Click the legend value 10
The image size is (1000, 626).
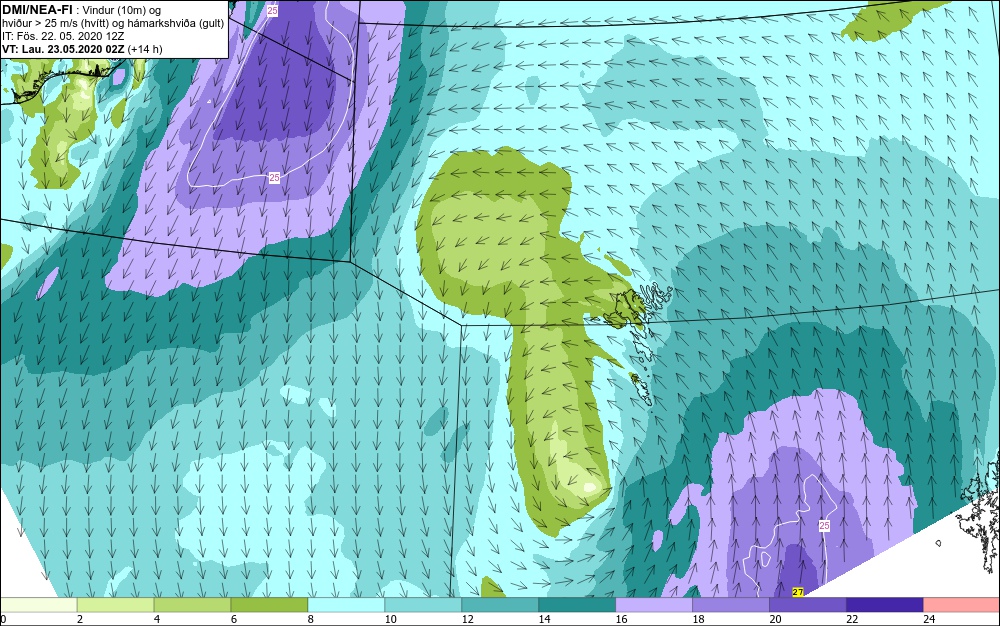(390, 619)
